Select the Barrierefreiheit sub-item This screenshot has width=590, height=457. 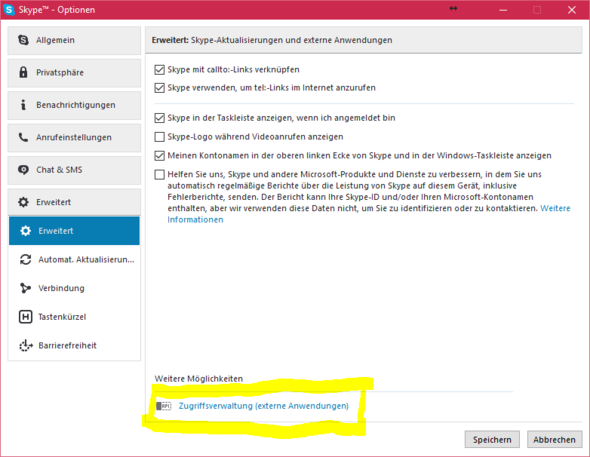click(74, 345)
